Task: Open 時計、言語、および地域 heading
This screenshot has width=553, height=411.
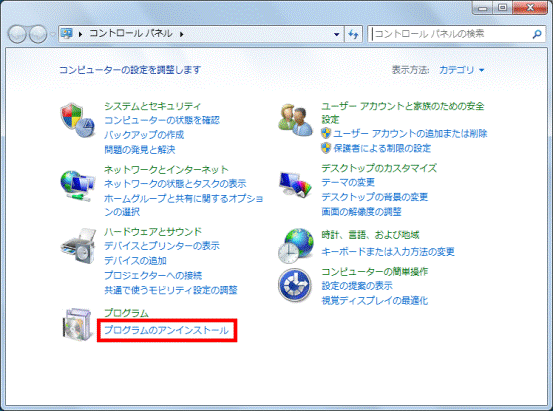Action: pyautogui.click(x=370, y=235)
